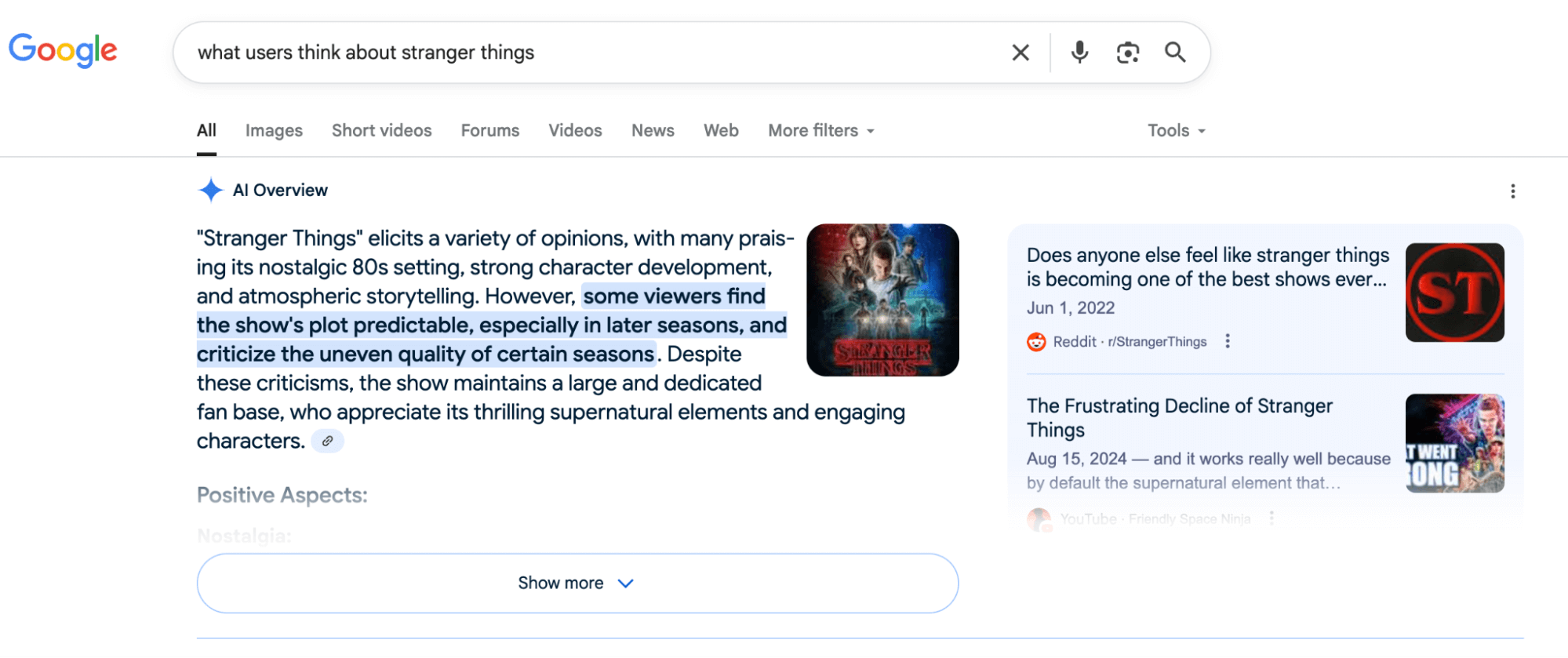
Task: Open Reddit post about best shows ever
Action: point(1207,267)
